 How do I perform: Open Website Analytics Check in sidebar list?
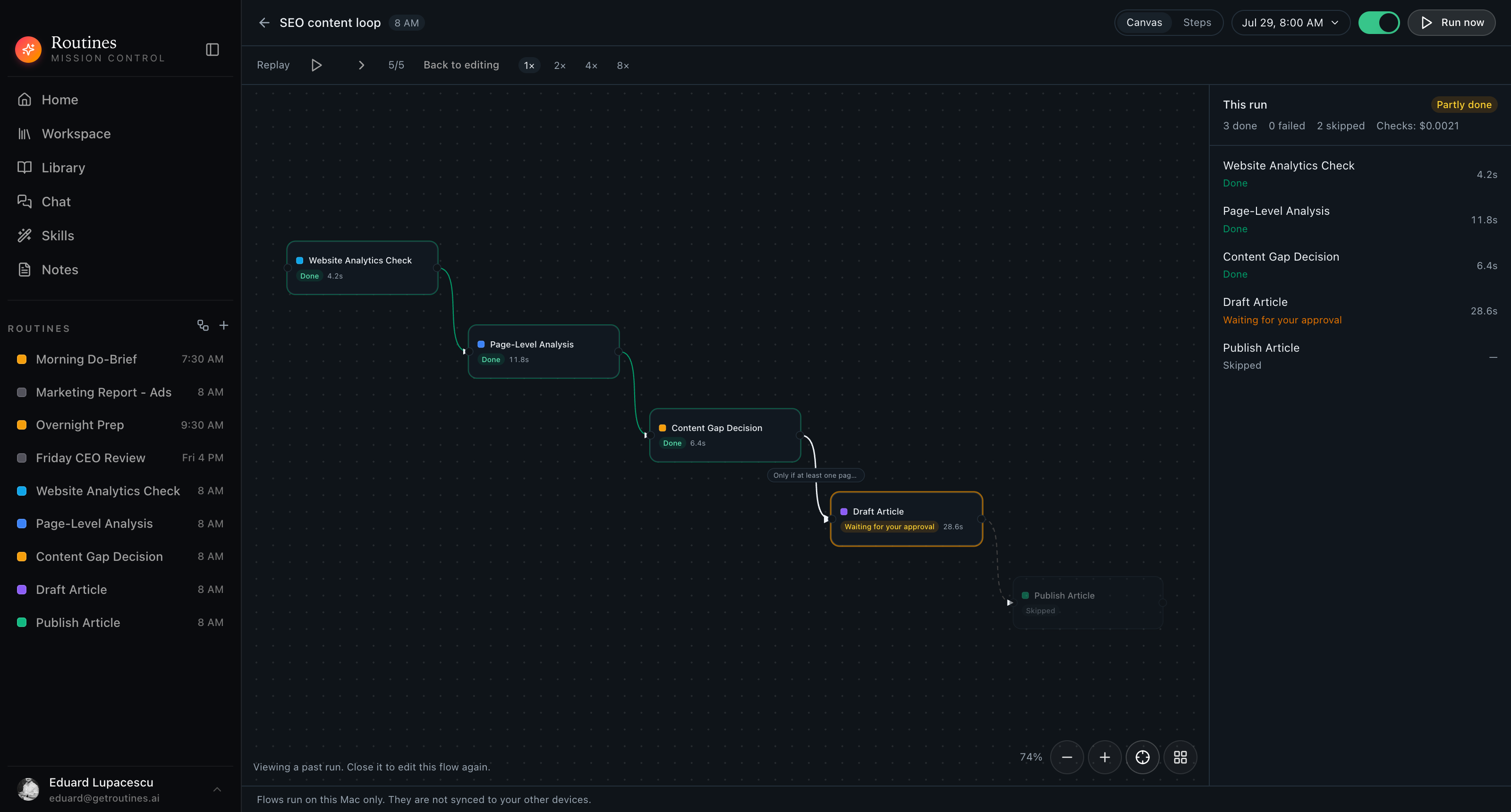pos(120,491)
